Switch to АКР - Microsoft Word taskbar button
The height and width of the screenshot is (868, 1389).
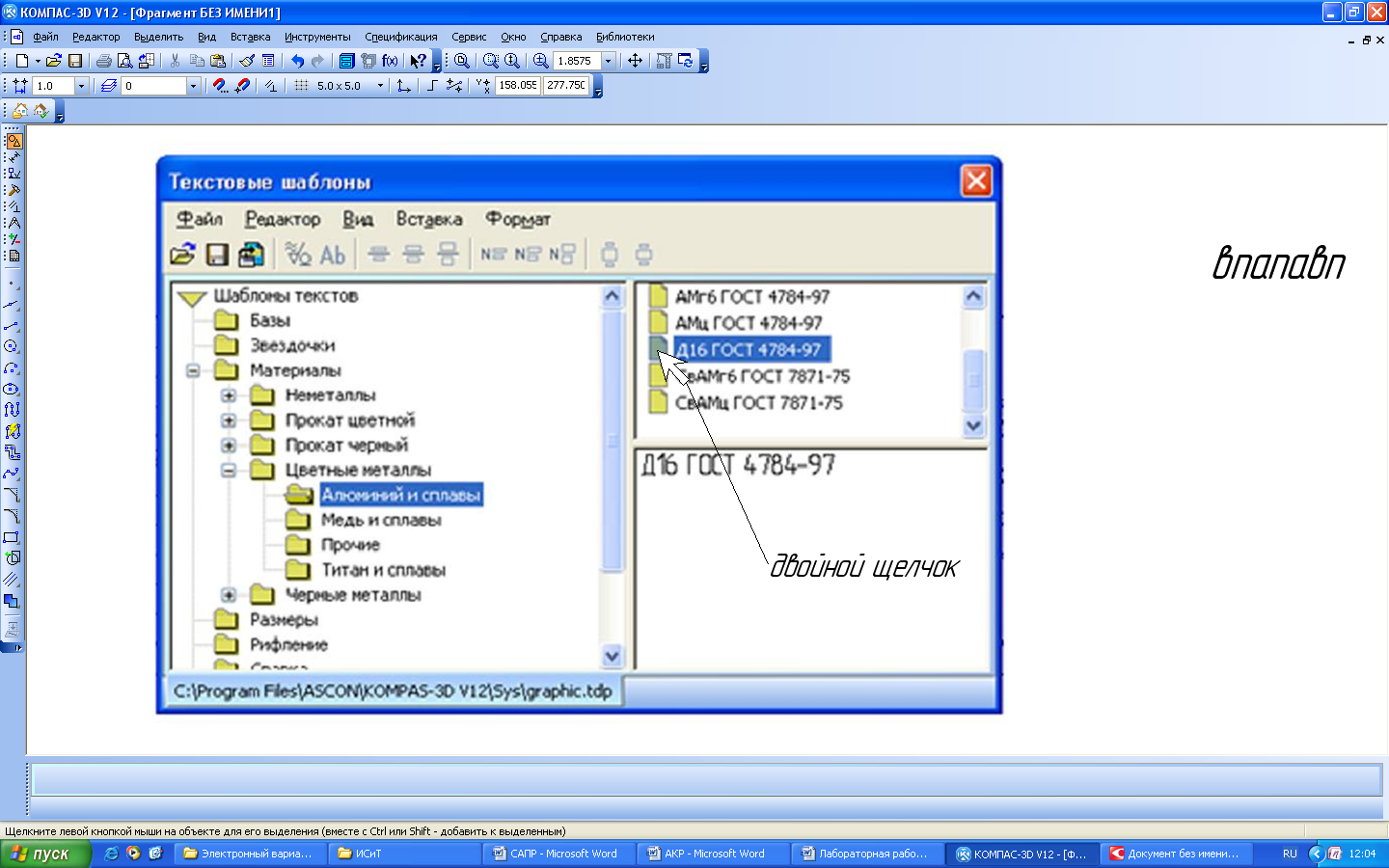click(x=712, y=854)
